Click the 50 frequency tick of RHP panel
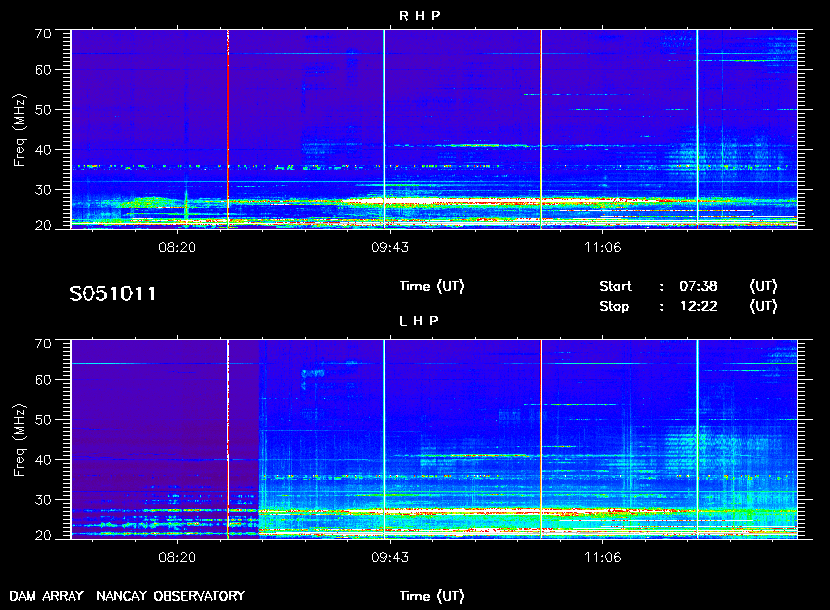This screenshot has width=830, height=610. [43, 110]
